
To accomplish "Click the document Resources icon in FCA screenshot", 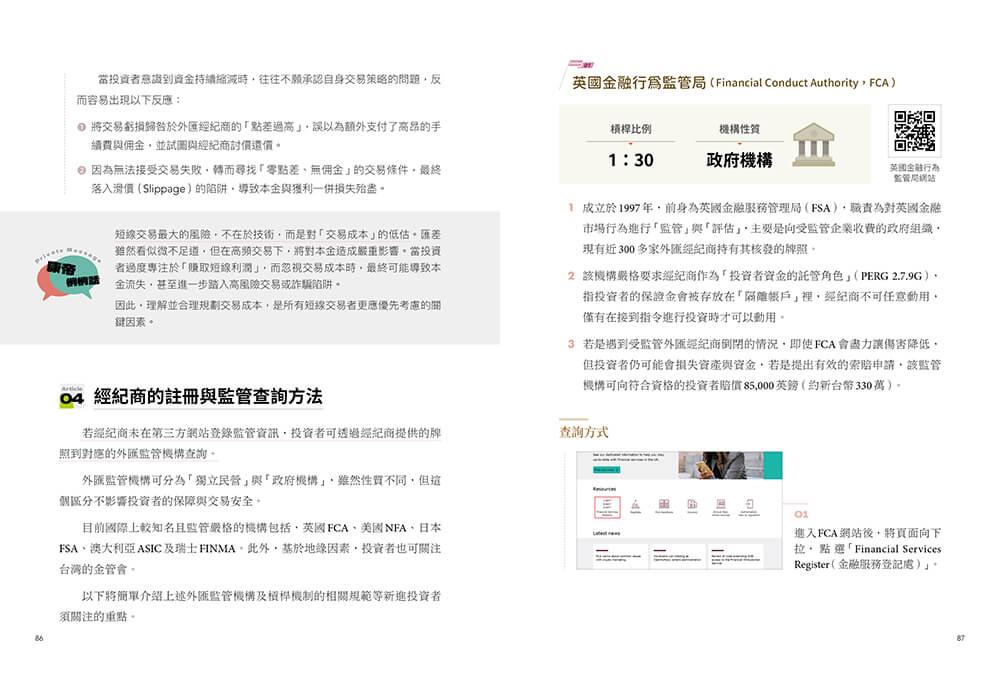I will [x=692, y=506].
